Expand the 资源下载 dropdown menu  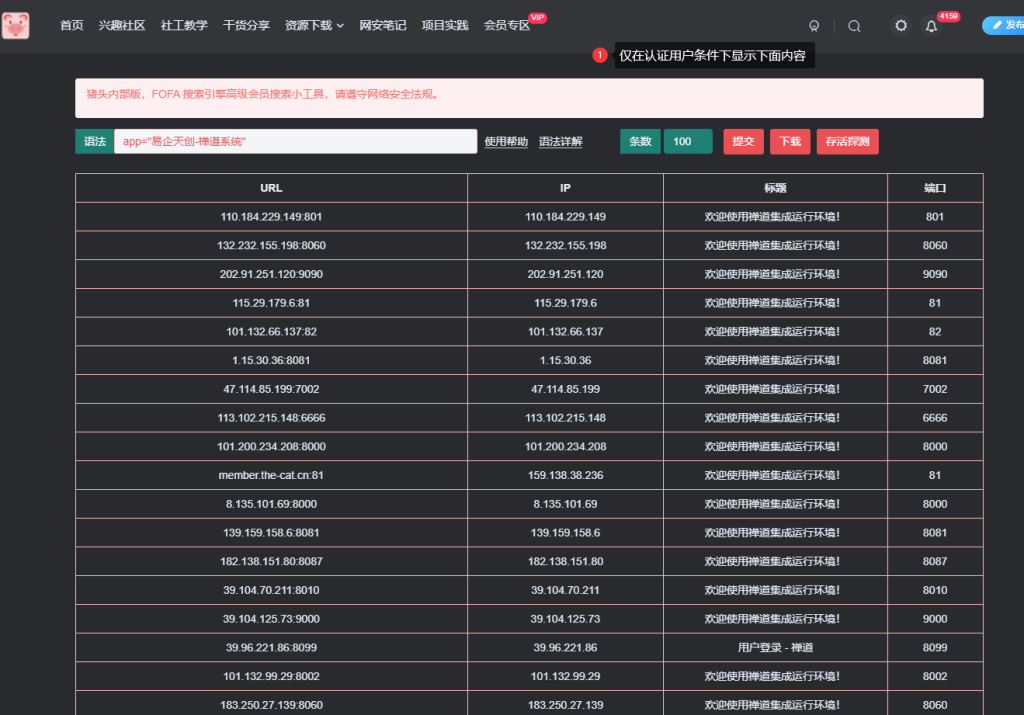point(314,25)
